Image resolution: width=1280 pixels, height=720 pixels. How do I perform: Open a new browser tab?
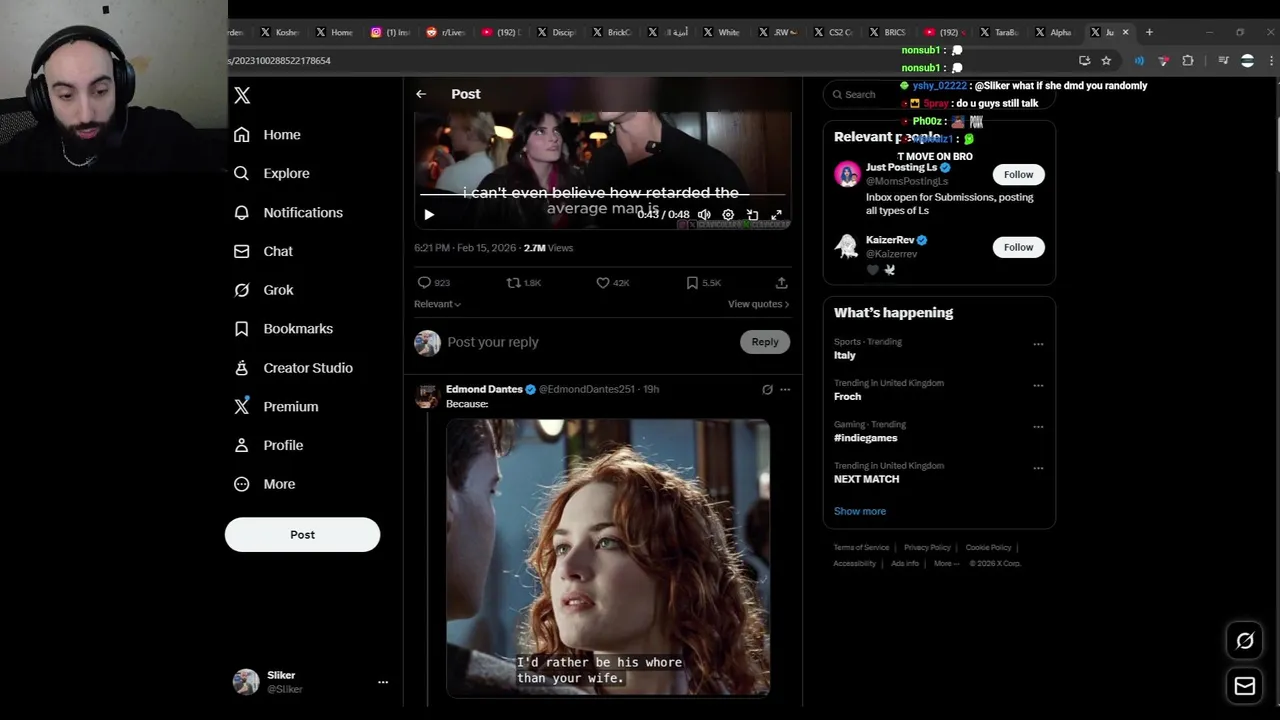(x=1149, y=32)
